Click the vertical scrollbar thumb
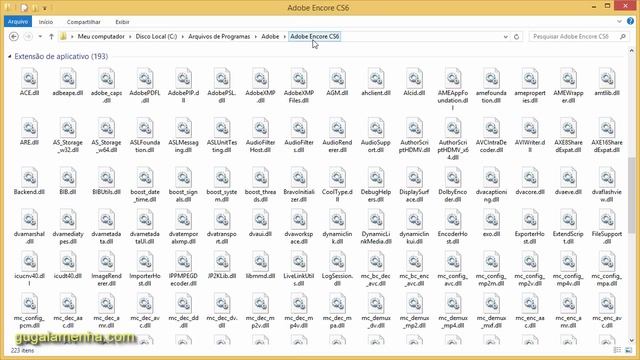Image resolution: width=640 pixels, height=360 pixels. 631,195
